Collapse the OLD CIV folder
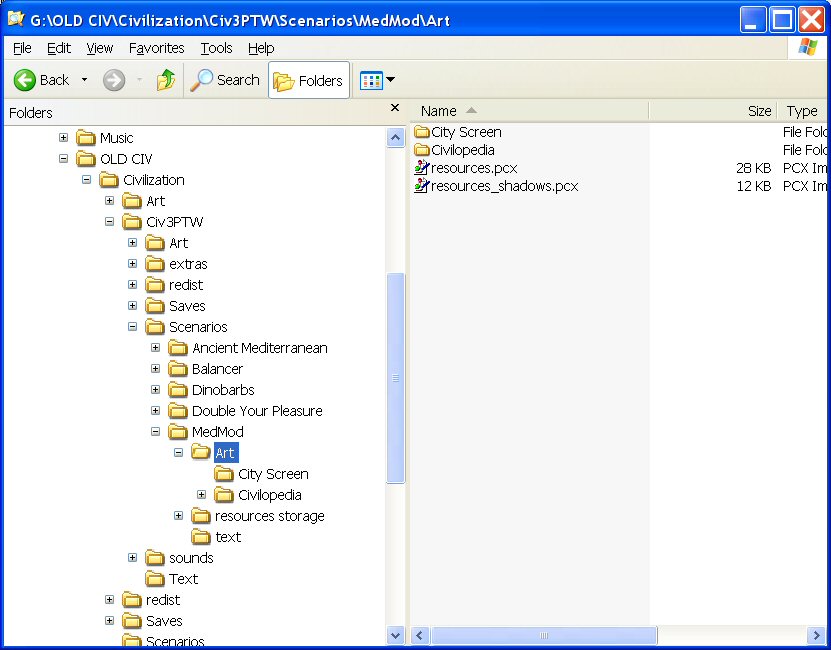 click(x=64, y=159)
